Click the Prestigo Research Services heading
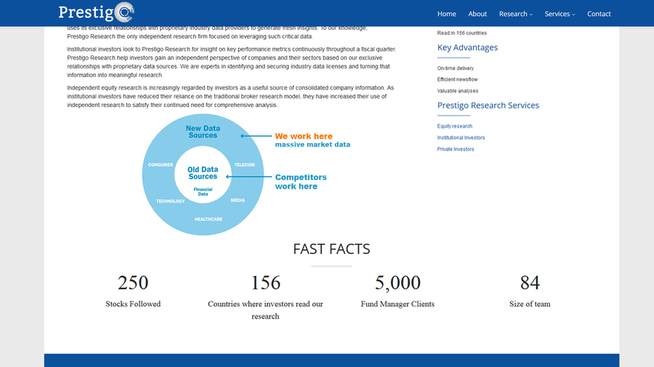The height and width of the screenshot is (367, 654). coord(488,105)
